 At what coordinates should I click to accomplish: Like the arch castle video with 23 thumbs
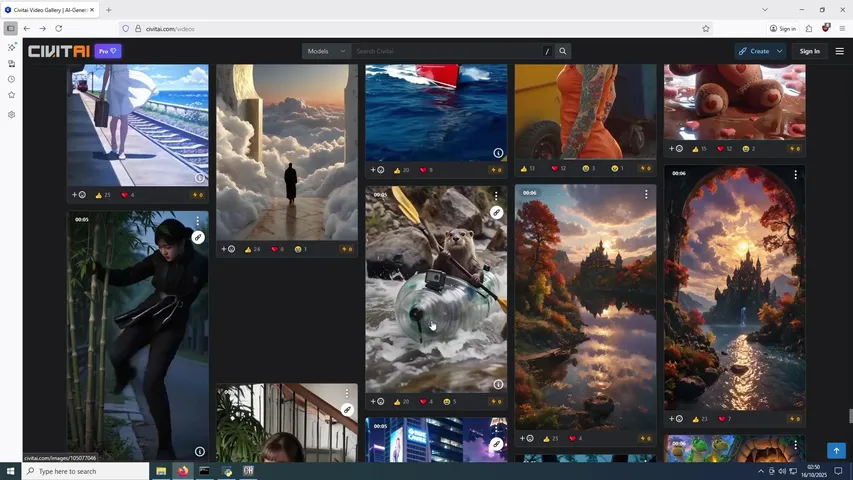click(700, 419)
